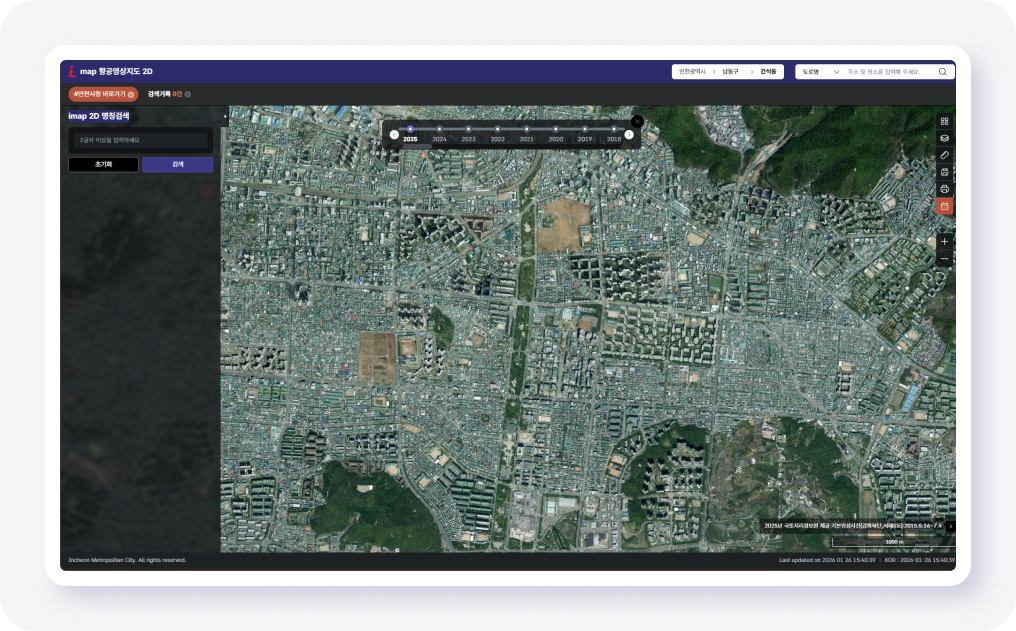Select 남동구 in the breadcrumb

(x=730, y=72)
